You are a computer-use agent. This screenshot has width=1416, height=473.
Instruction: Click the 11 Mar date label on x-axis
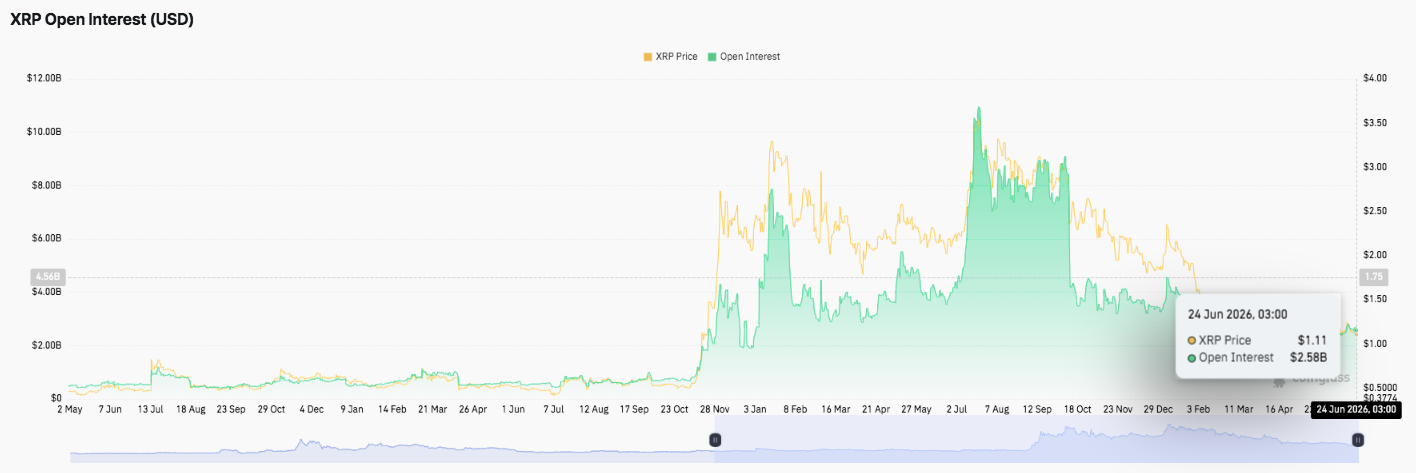click(x=1238, y=409)
